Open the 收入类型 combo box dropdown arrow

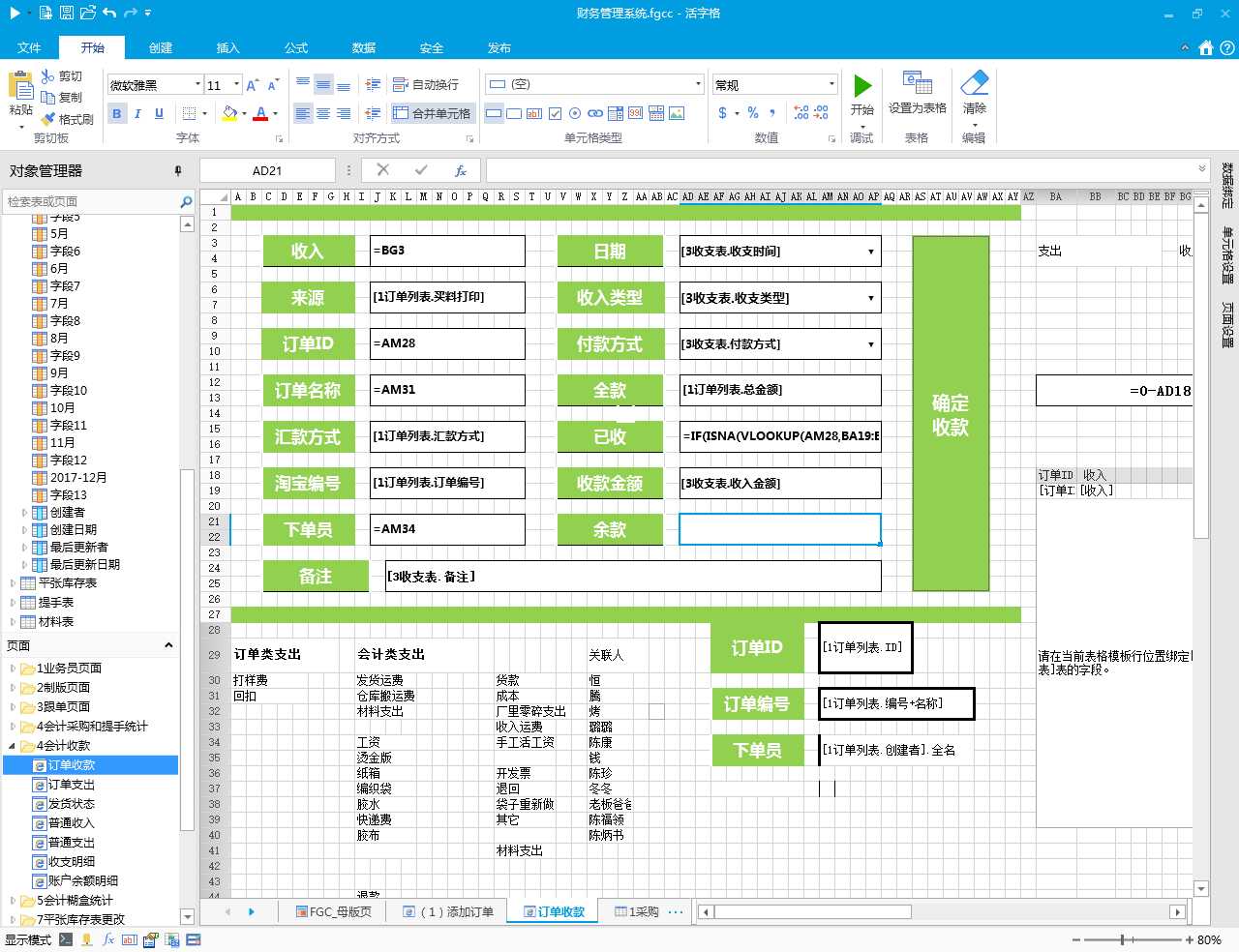point(871,298)
